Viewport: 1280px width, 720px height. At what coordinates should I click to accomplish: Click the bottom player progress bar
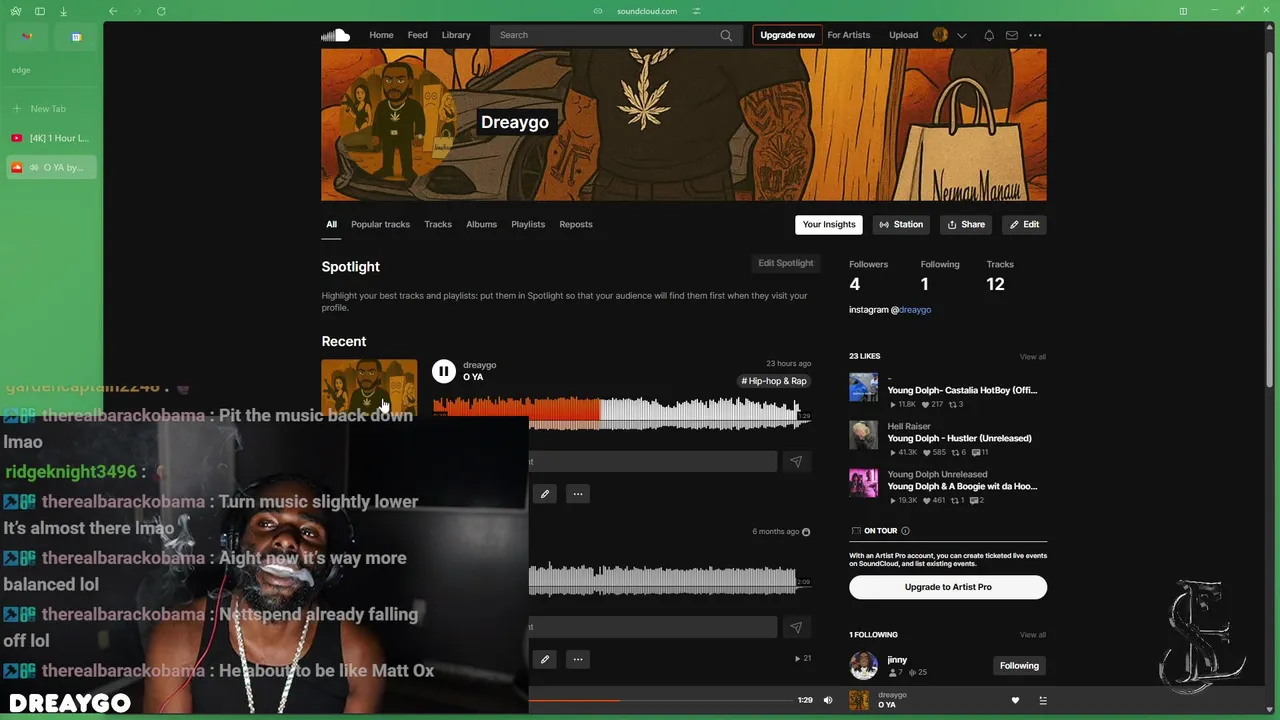[x=660, y=700]
